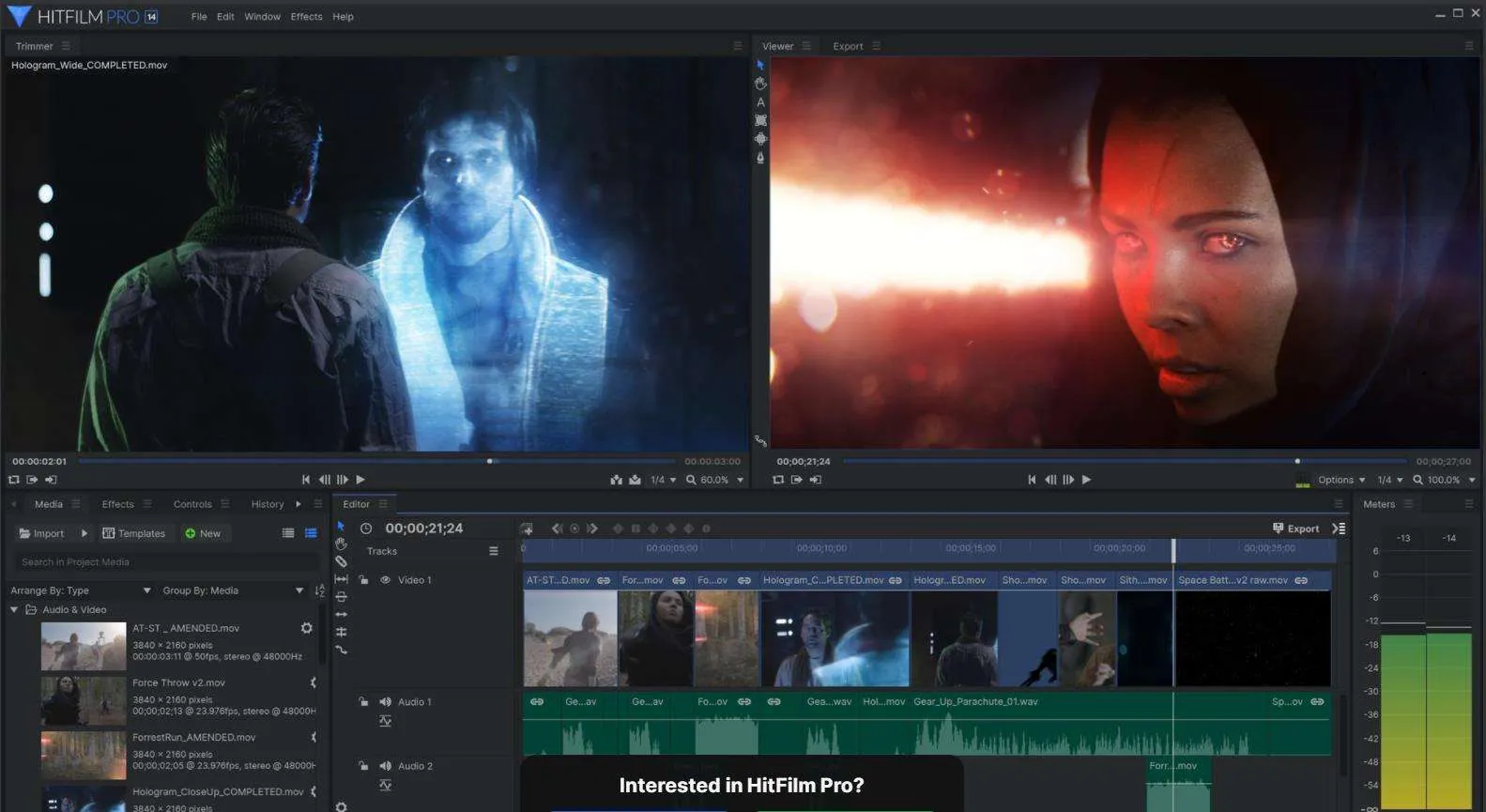Open the Templates button
This screenshot has width=1486, height=812.
pyautogui.click(x=133, y=533)
